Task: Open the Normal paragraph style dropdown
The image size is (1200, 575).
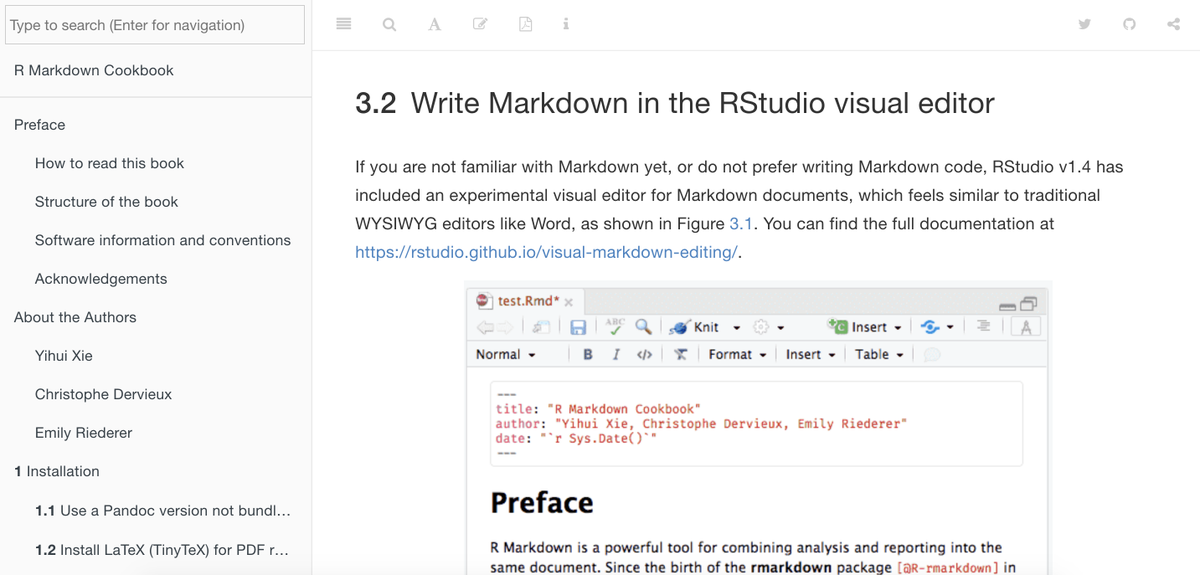Action: click(x=506, y=354)
